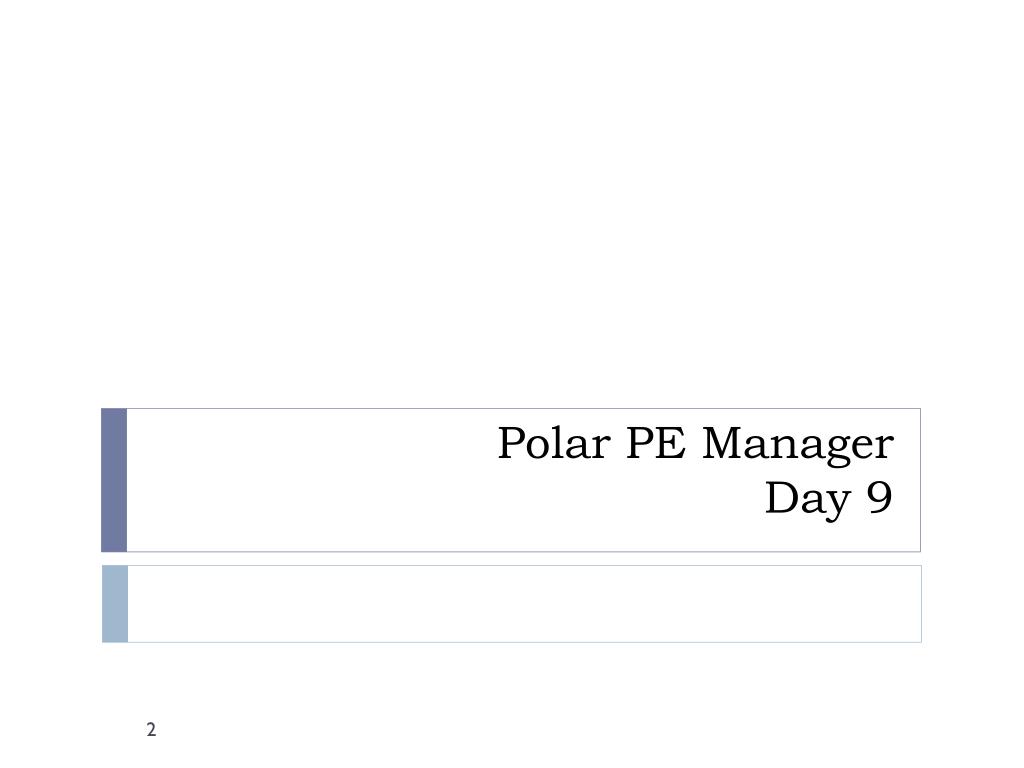The image size is (1024, 768).
Task: Click the slide number 2
Action: pyautogui.click(x=152, y=729)
